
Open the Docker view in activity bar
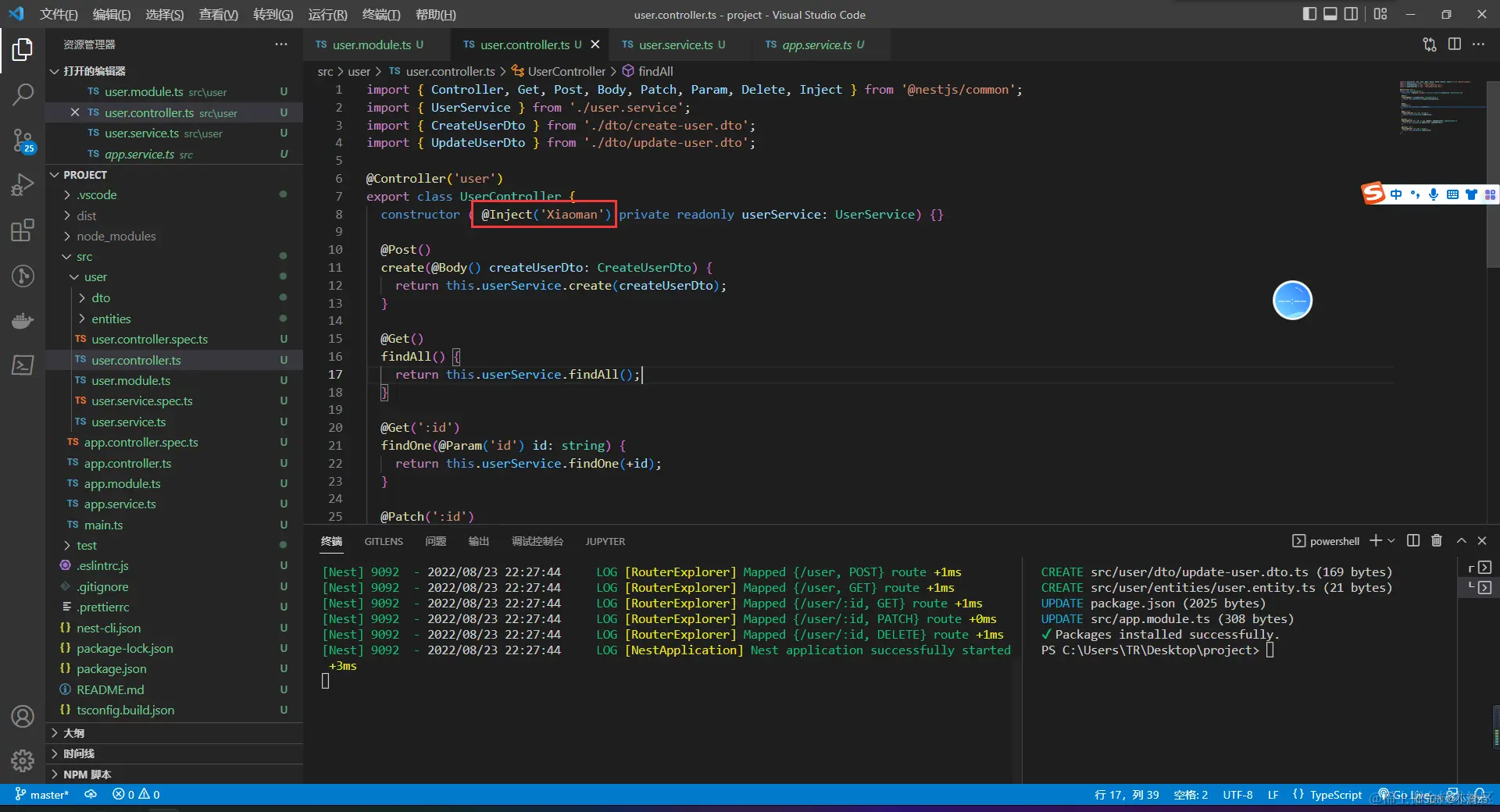(x=23, y=320)
